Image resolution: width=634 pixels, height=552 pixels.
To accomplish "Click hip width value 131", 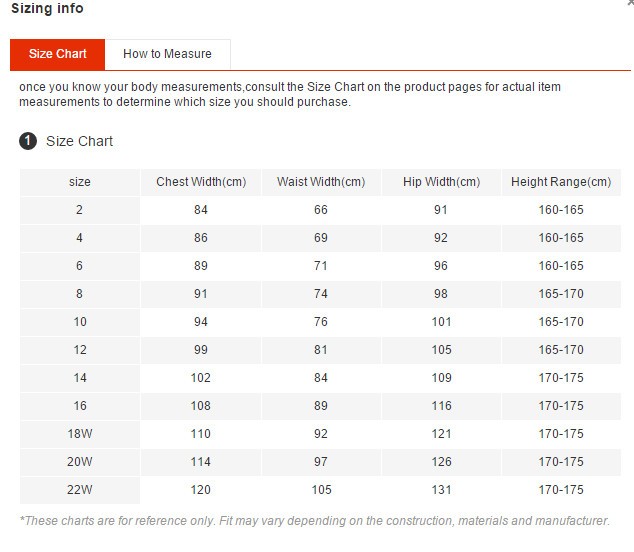I will coord(441,490).
